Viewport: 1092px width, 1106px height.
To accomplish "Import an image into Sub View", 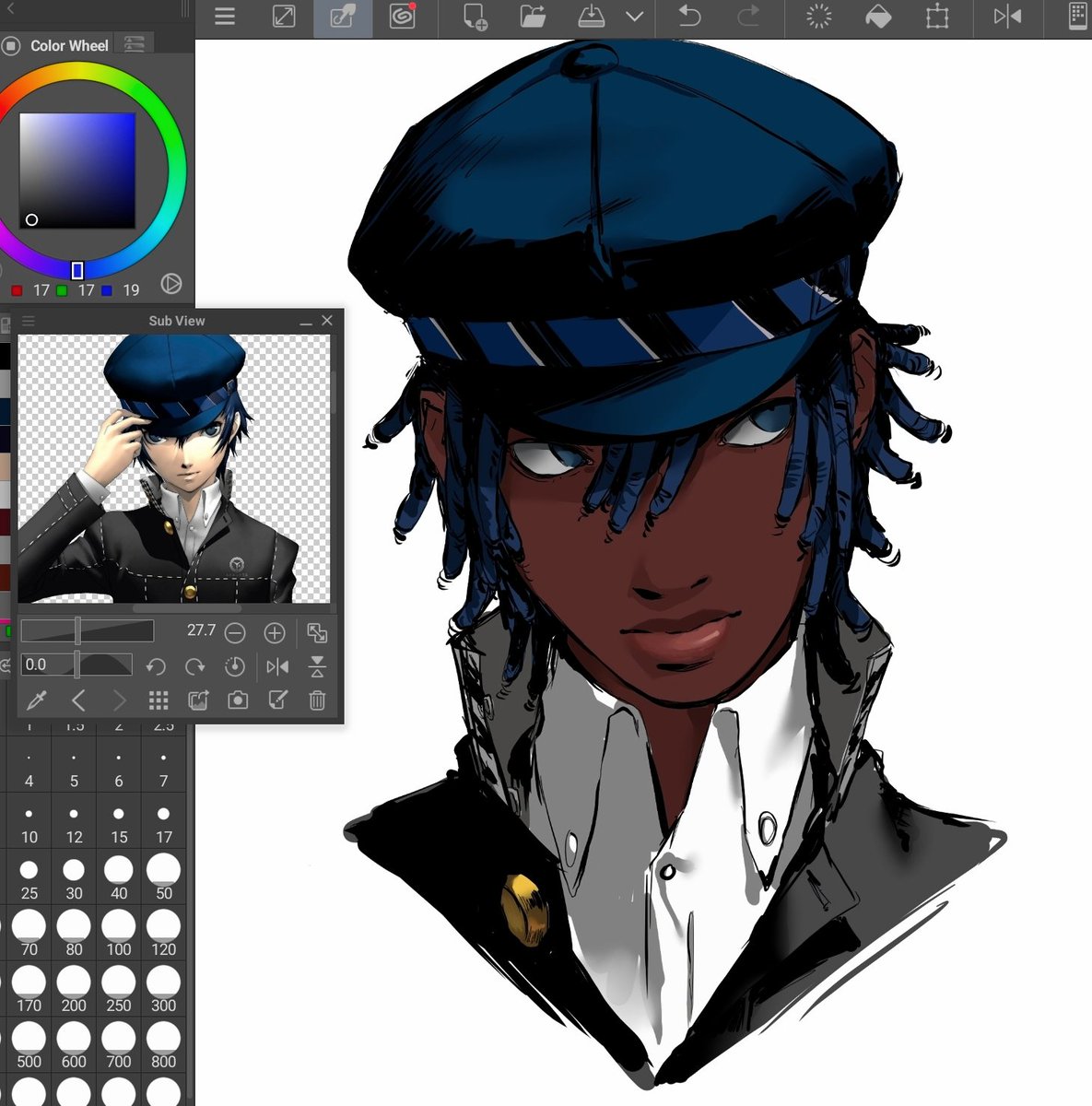I will pyautogui.click(x=198, y=701).
